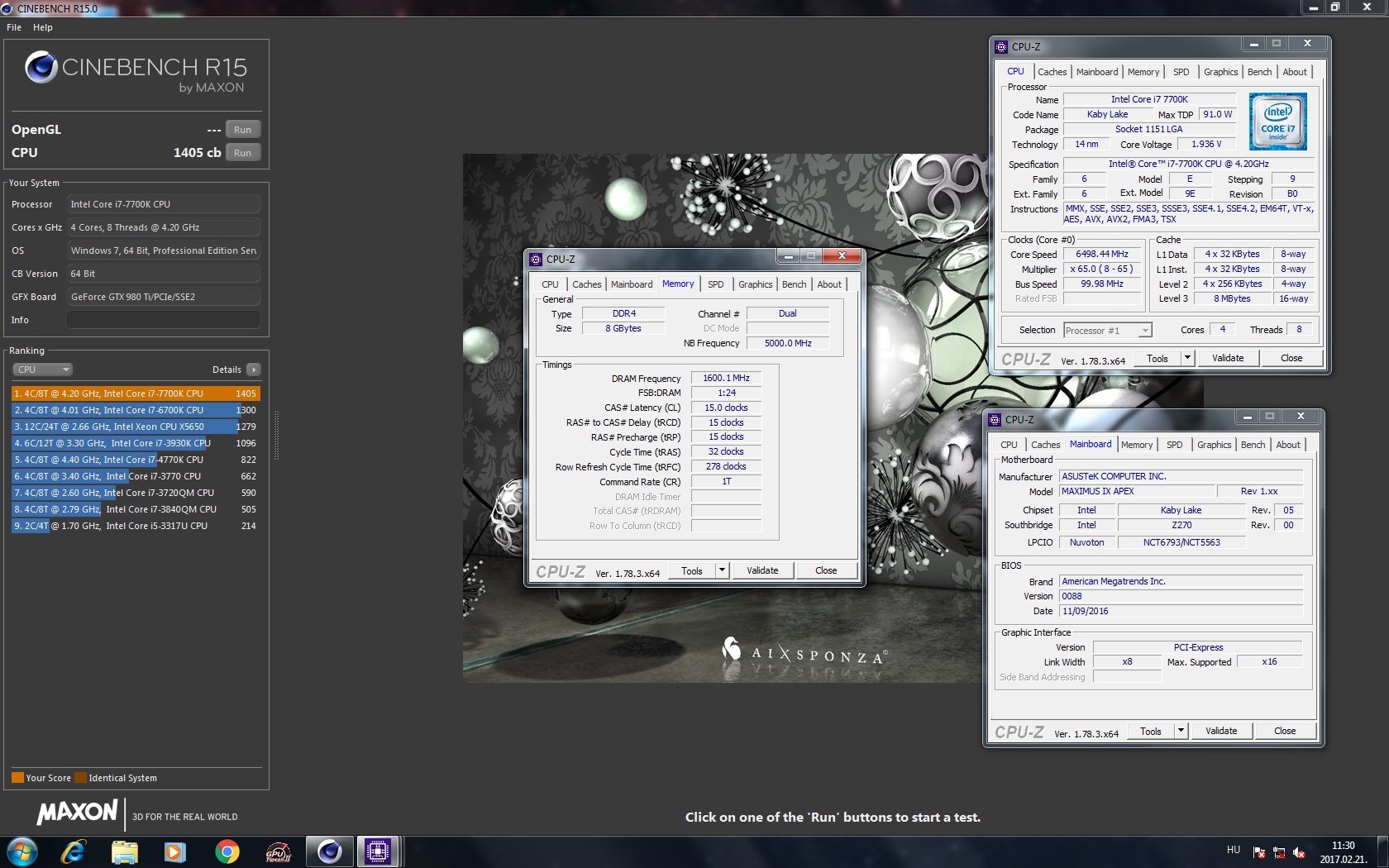
Task: Click the MAXIMUS IX APEX model field
Action: (x=1137, y=492)
